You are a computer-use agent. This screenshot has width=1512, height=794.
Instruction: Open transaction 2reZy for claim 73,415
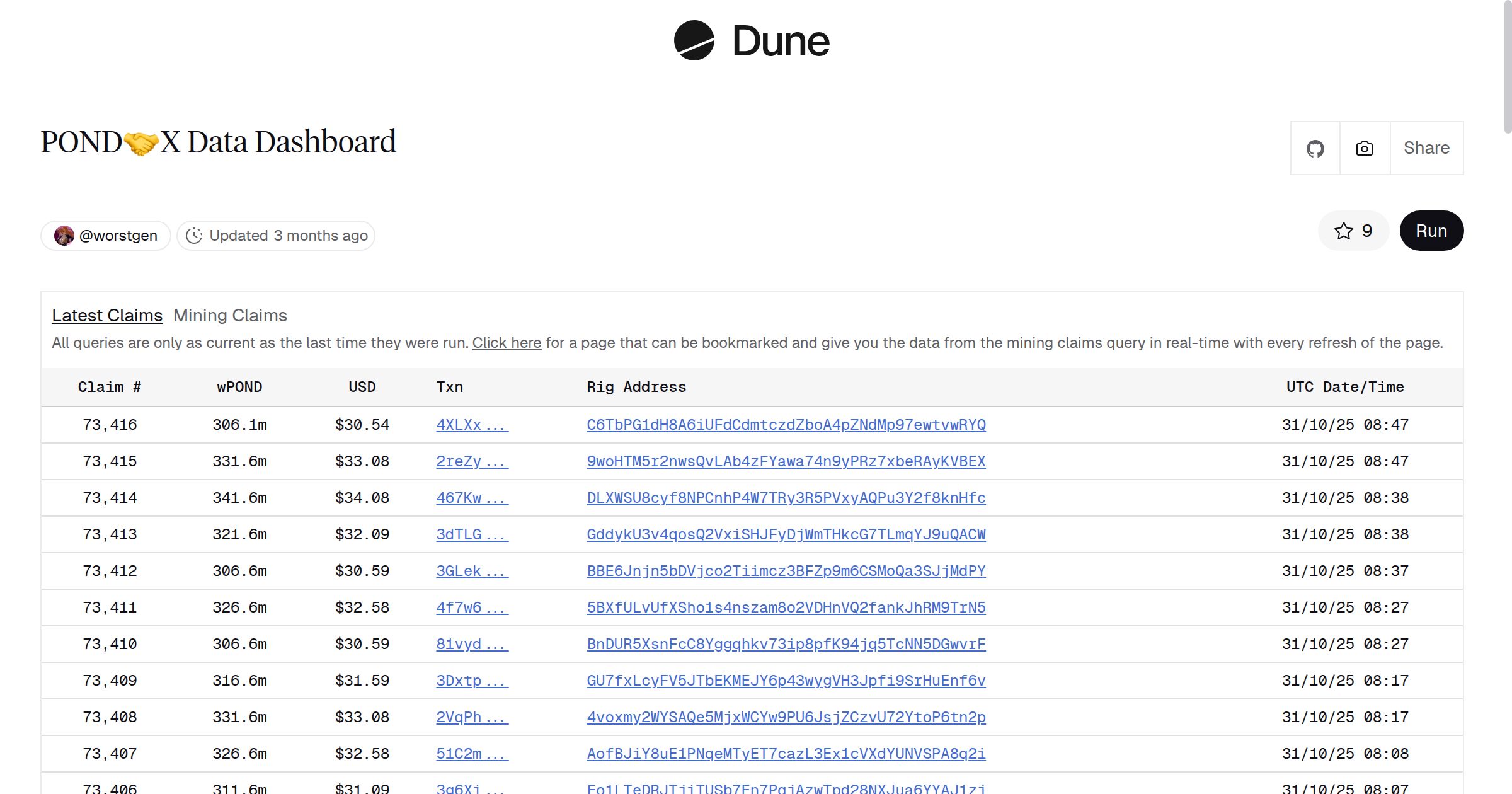(471, 461)
